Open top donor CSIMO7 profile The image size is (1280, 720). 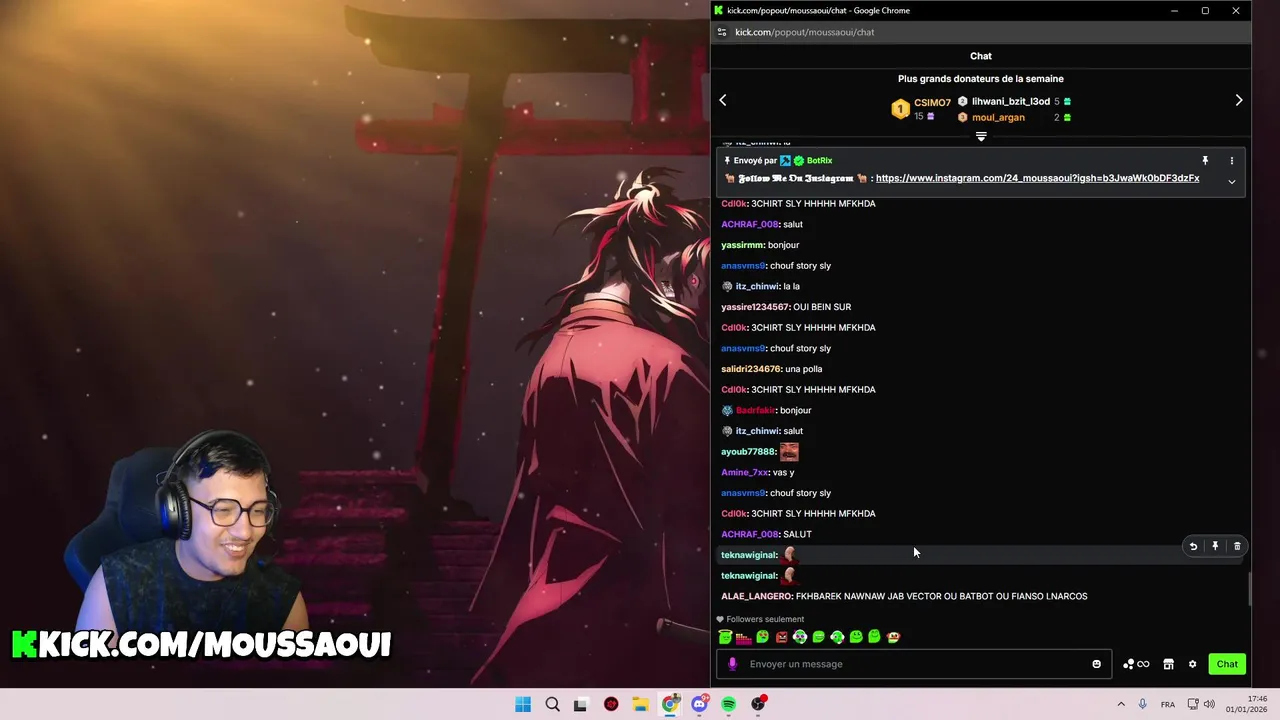(x=932, y=103)
